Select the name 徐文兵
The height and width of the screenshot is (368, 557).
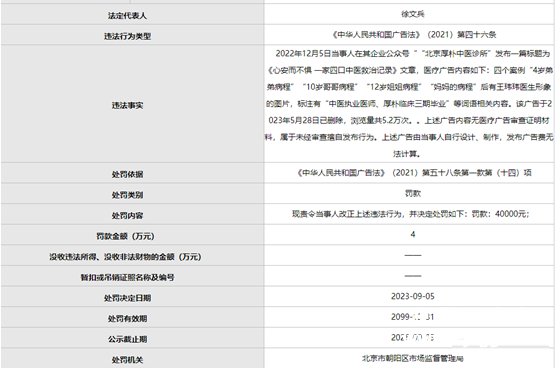pyautogui.click(x=413, y=14)
